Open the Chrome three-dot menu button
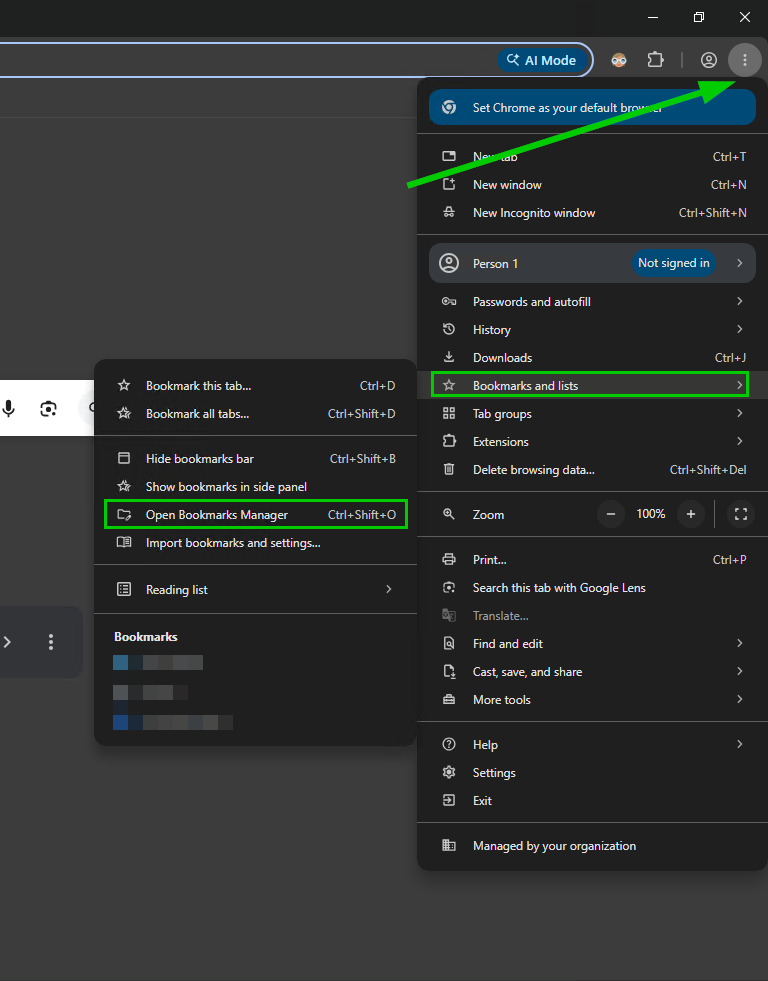 (744, 60)
